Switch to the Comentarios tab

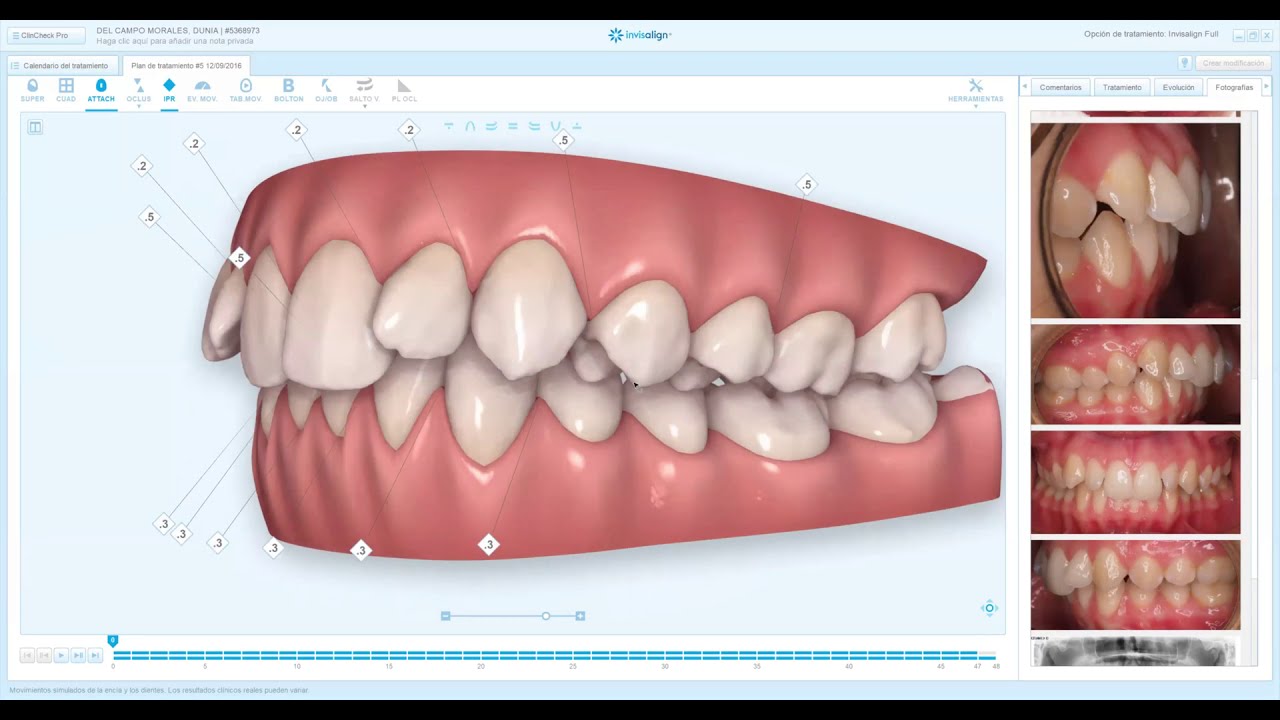point(1060,87)
